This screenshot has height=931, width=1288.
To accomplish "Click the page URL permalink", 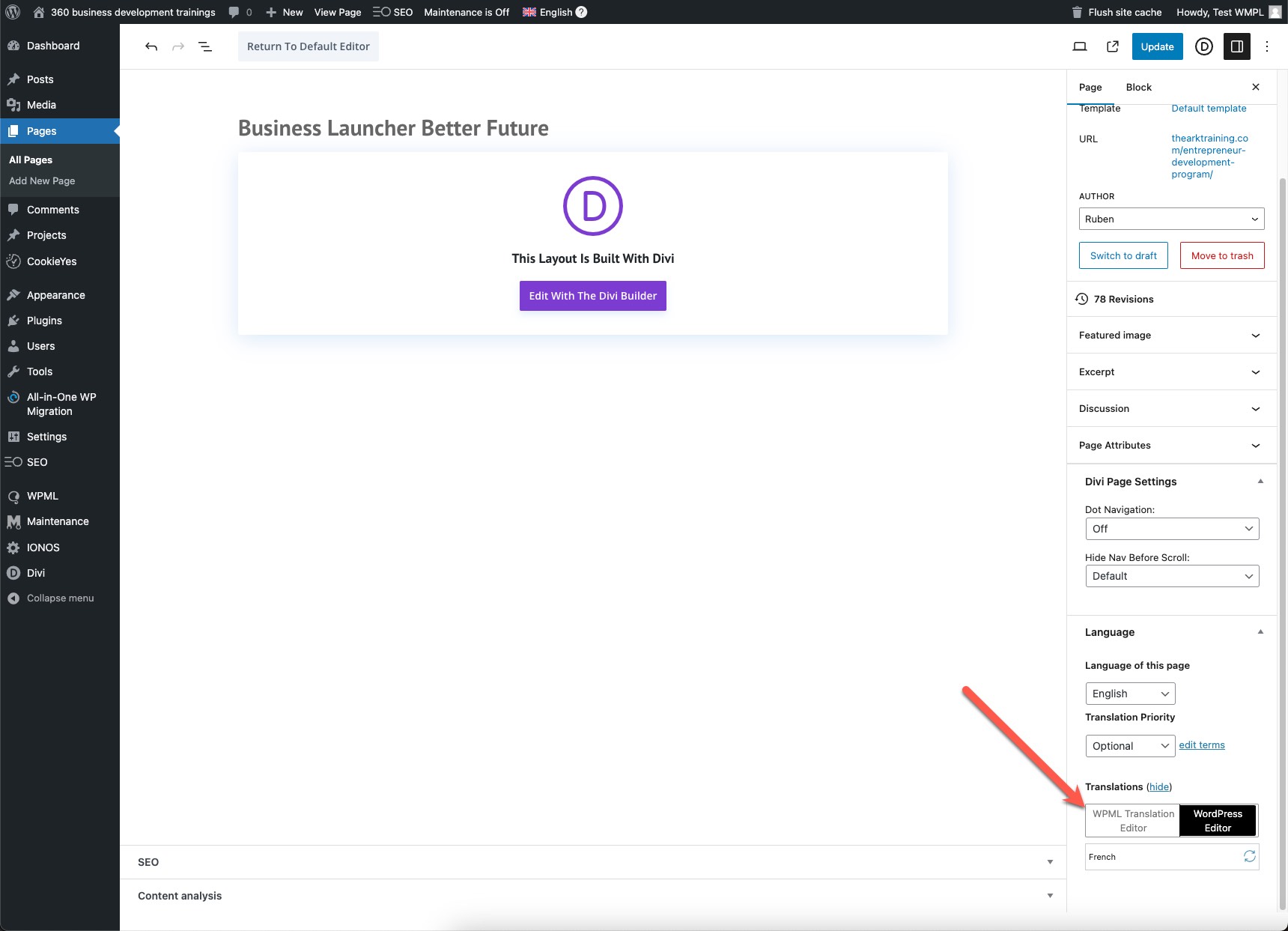I will 1209,156.
